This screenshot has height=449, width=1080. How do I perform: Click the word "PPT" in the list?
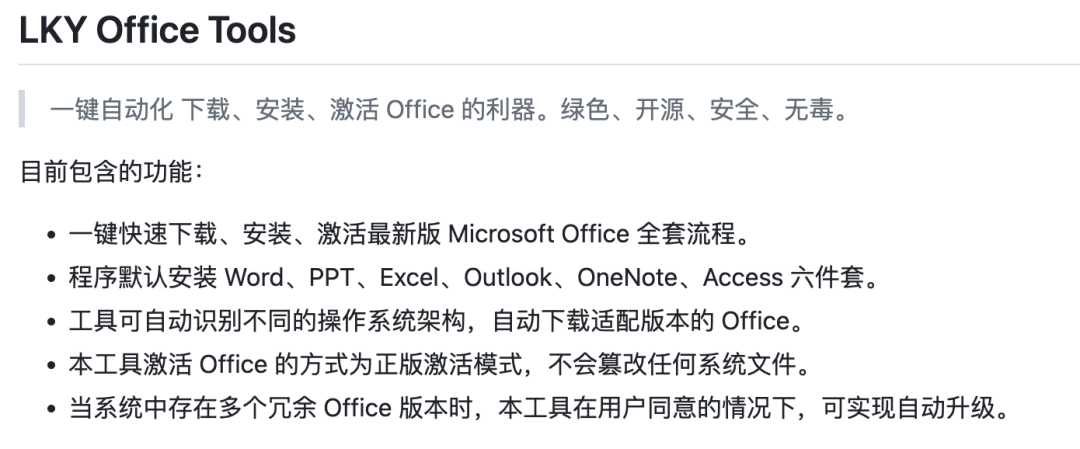[332, 278]
